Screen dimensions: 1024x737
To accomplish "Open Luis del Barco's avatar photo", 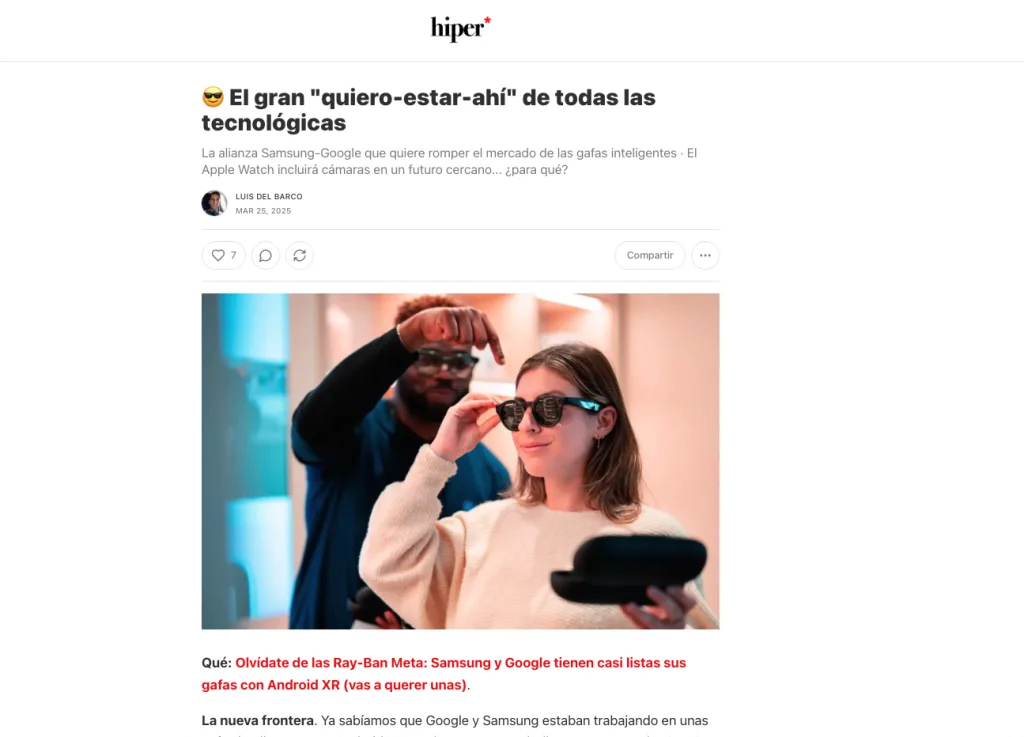I will click(x=214, y=203).
